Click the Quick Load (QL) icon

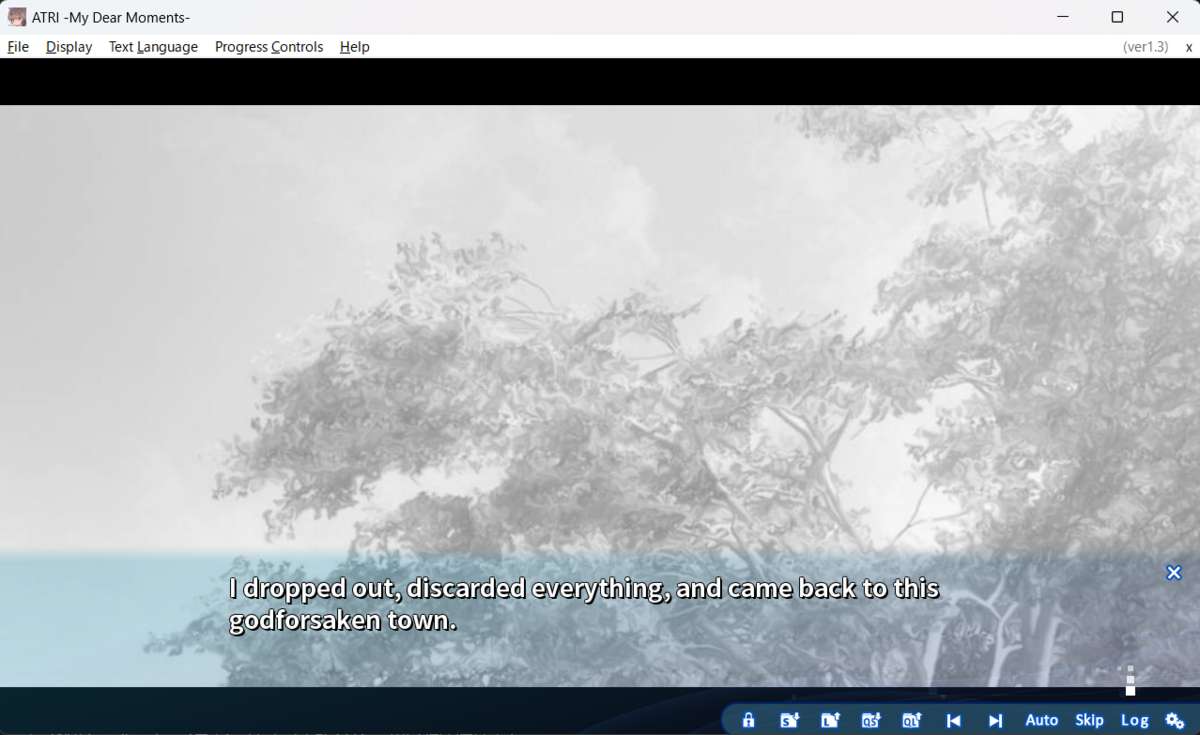tap(911, 720)
